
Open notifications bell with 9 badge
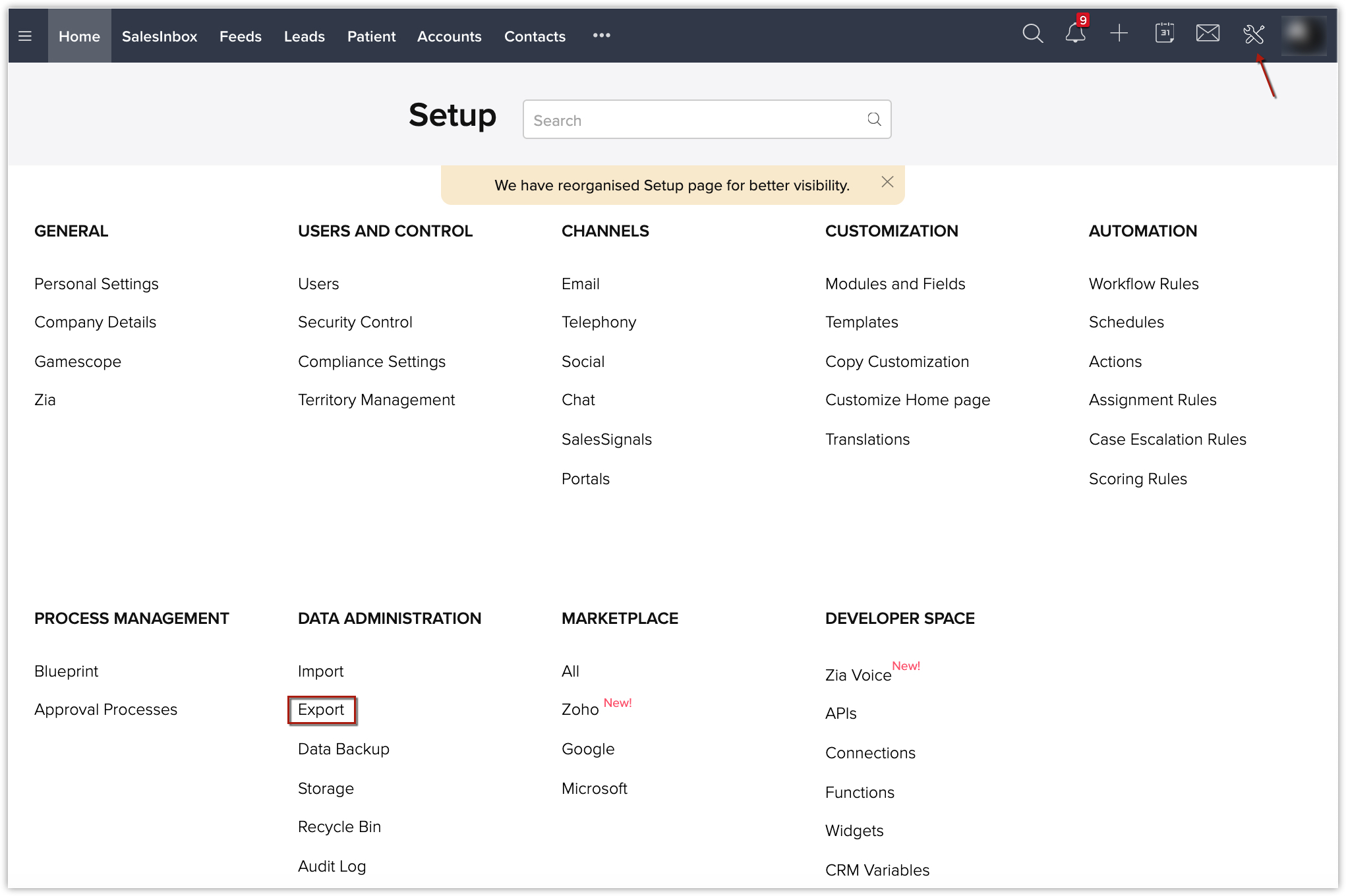(1075, 34)
